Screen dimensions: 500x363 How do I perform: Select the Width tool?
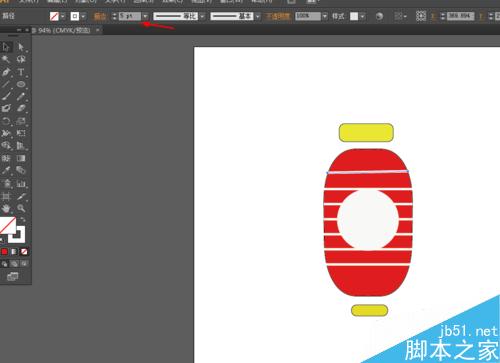click(6, 133)
